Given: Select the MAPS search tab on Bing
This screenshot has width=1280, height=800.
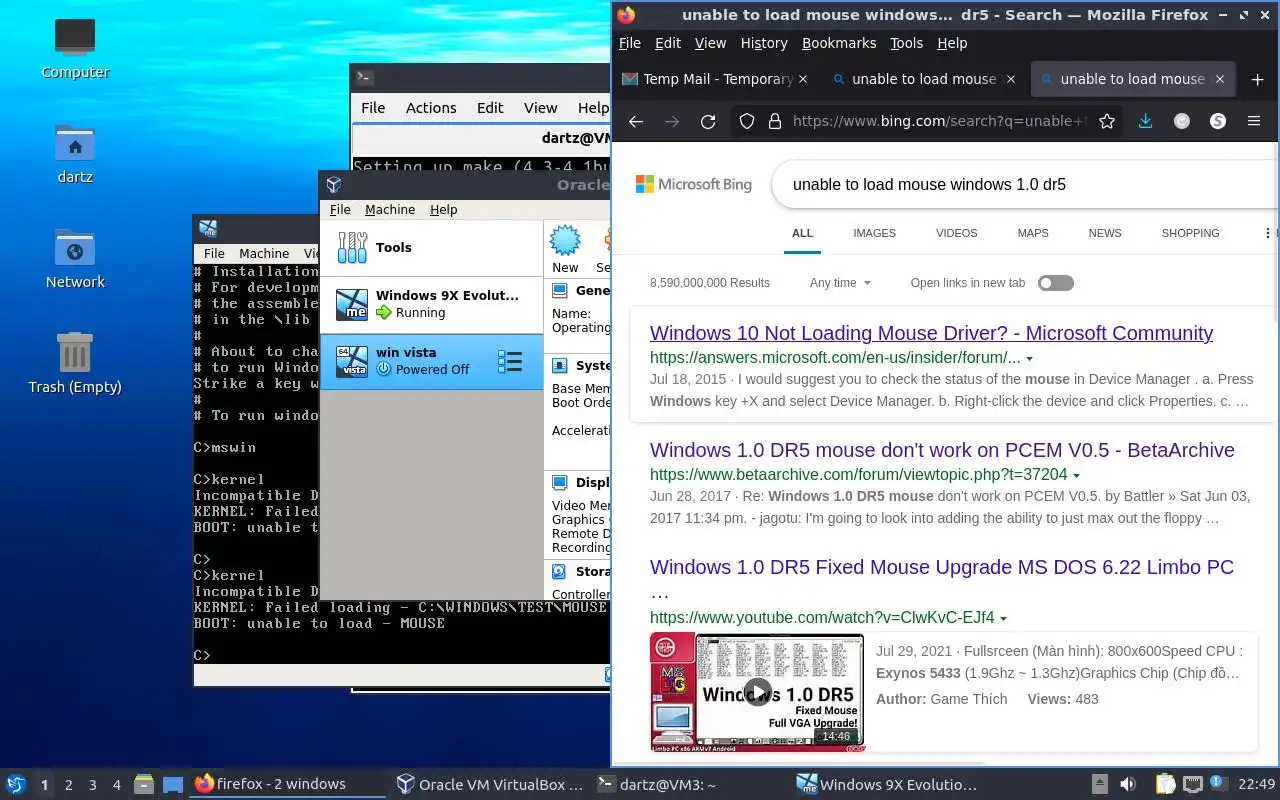Looking at the screenshot, I should 1033,233.
